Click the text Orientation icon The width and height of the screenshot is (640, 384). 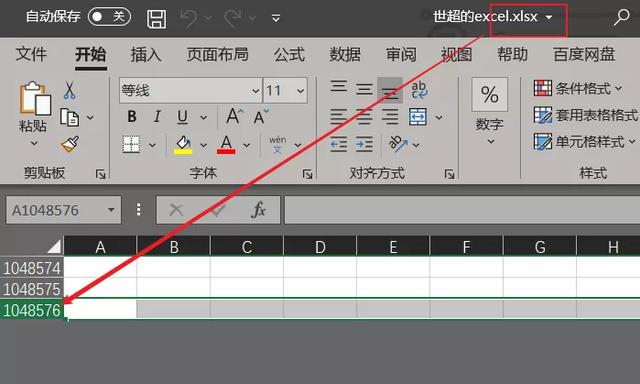pyautogui.click(x=398, y=144)
